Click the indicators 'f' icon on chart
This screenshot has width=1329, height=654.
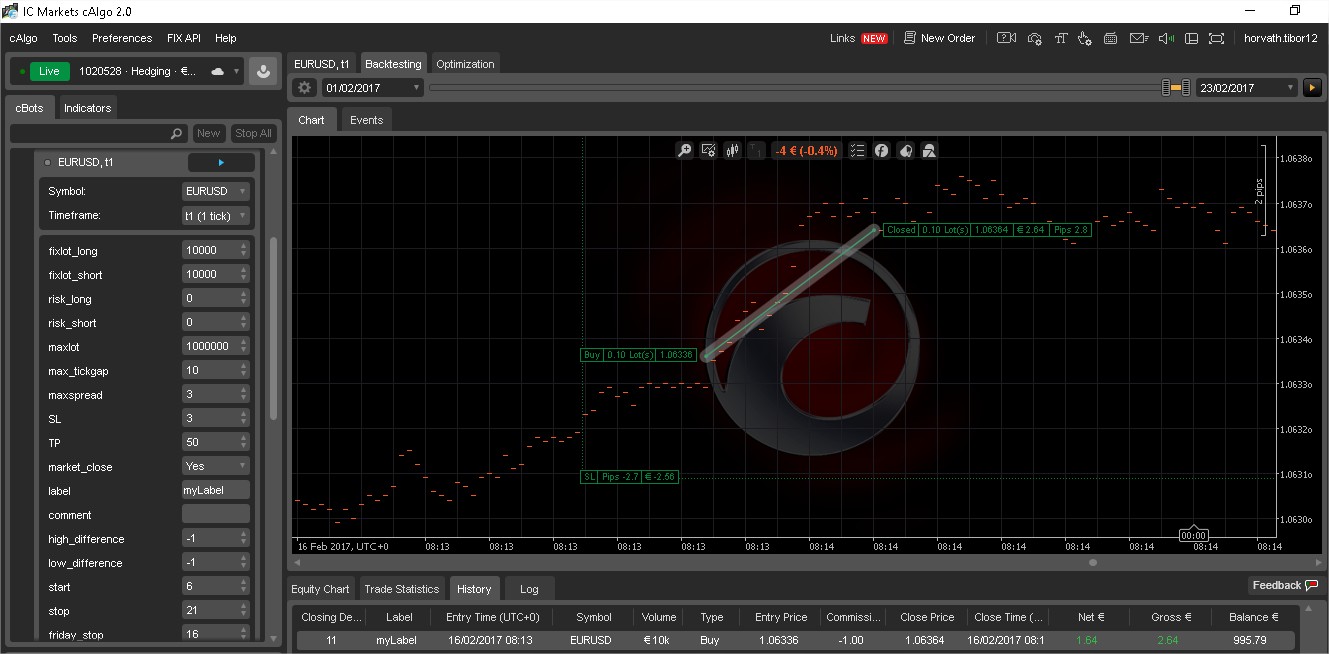(882, 150)
